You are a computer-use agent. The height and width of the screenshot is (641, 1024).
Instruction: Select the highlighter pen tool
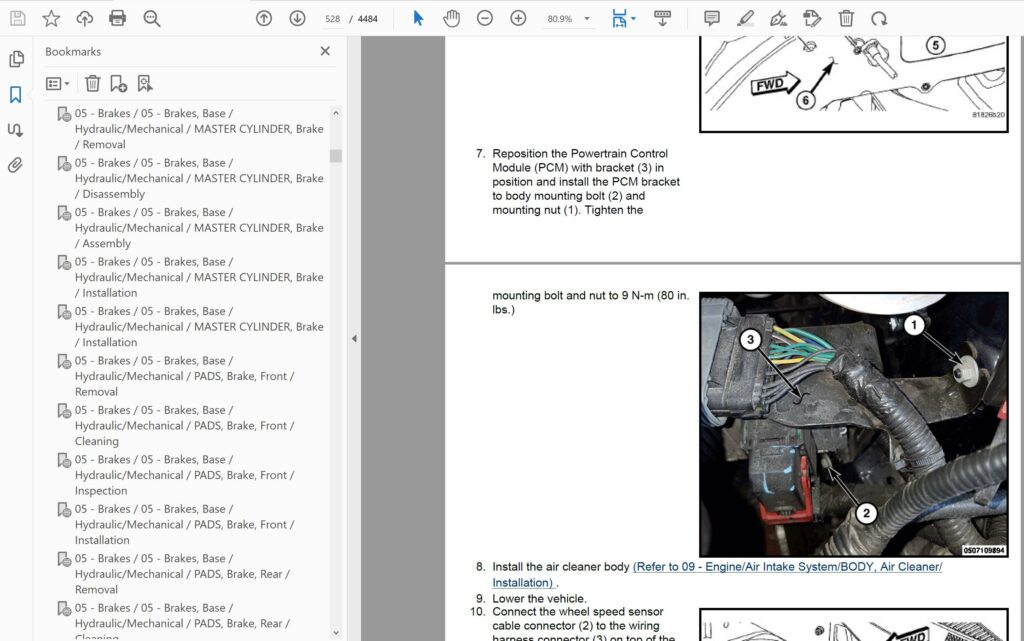coord(745,18)
